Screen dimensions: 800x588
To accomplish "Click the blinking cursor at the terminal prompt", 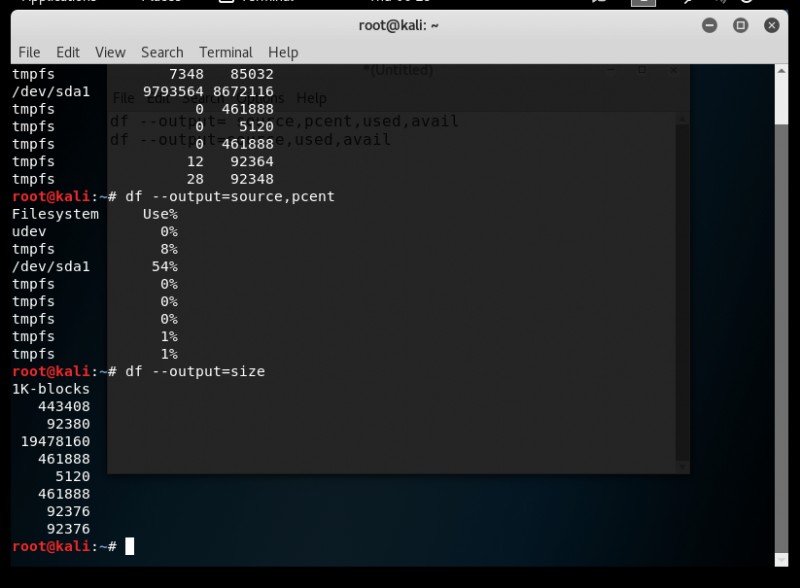I will [131, 546].
